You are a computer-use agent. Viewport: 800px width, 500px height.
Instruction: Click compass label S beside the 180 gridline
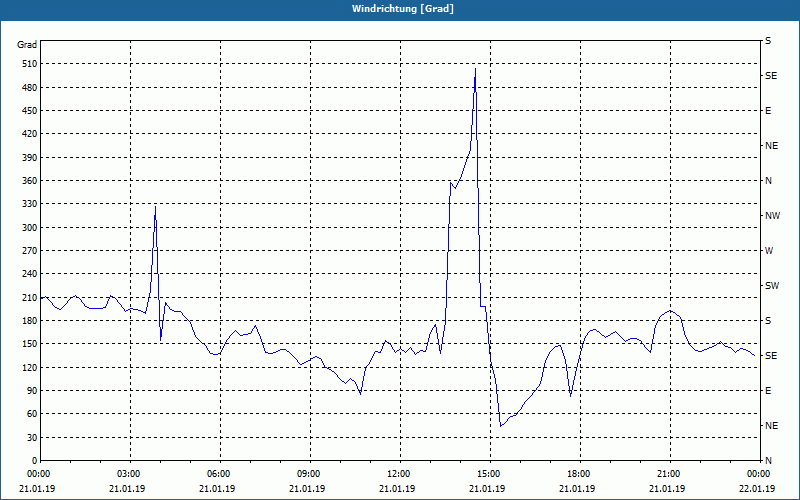coord(768,321)
